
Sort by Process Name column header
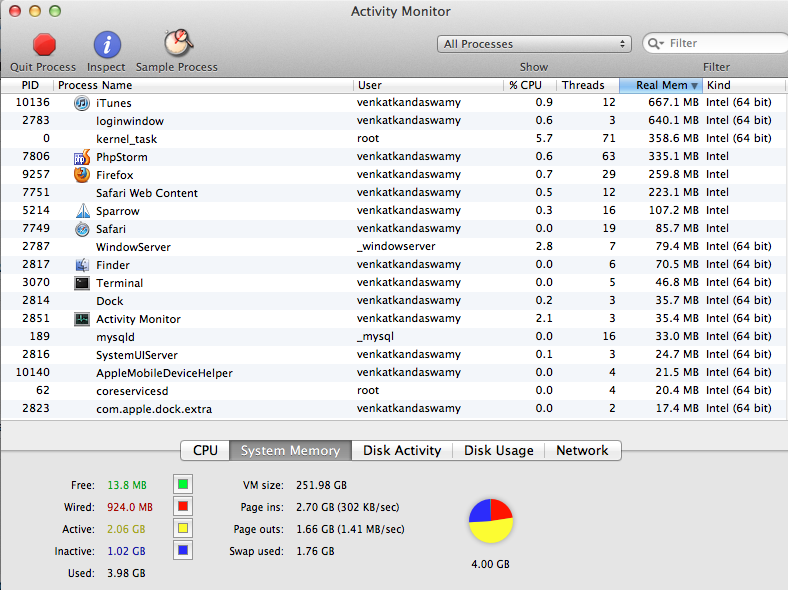coord(203,85)
